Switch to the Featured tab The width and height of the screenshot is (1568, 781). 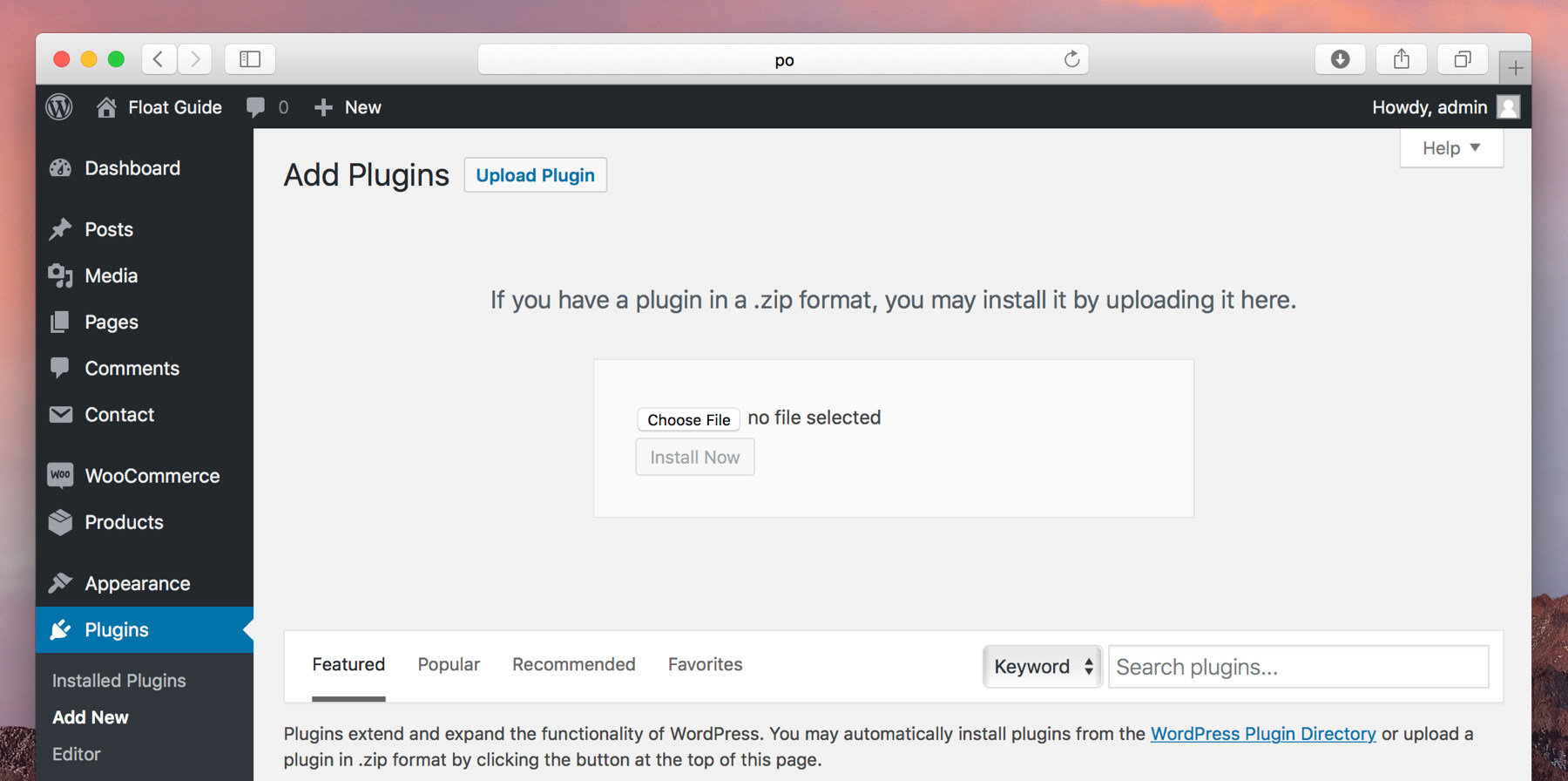point(348,664)
